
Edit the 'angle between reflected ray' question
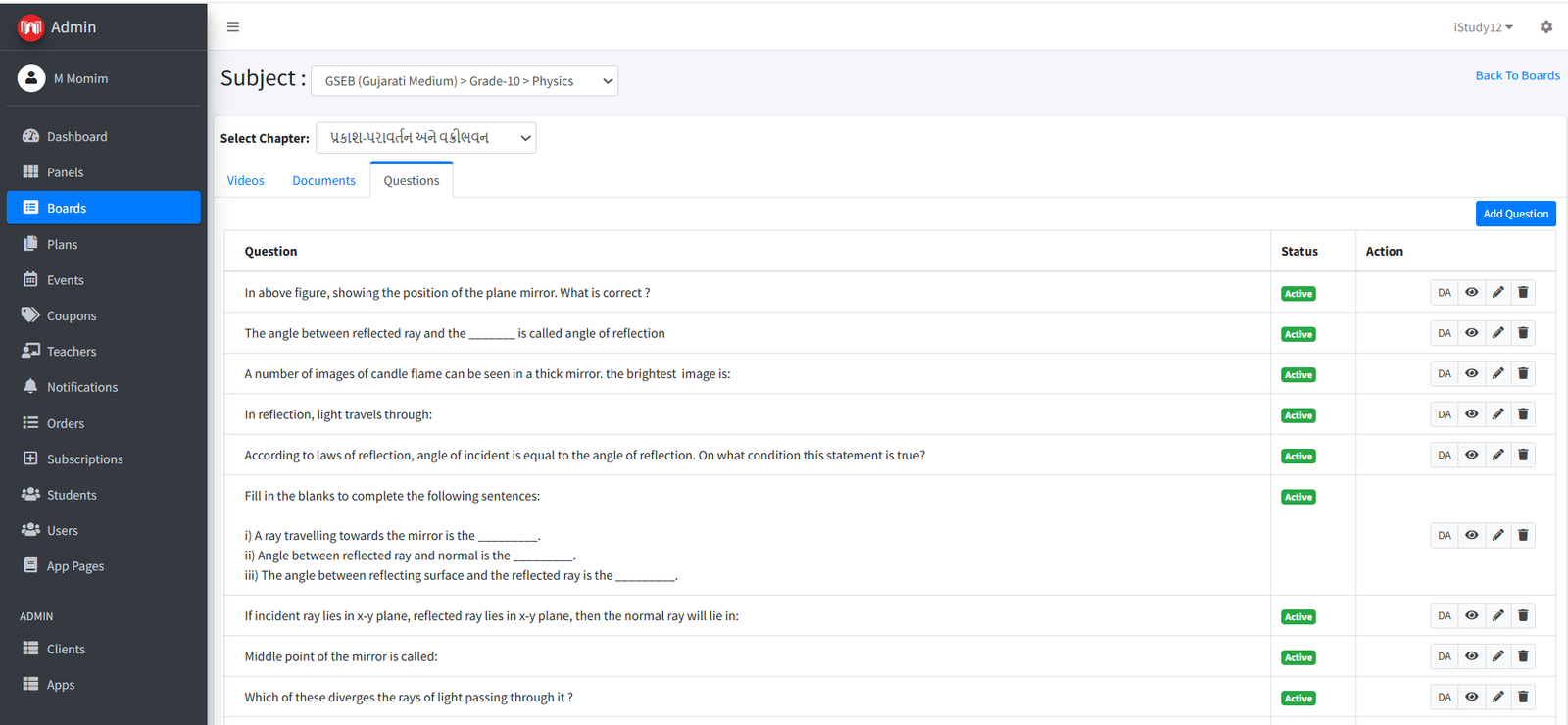(x=1497, y=333)
